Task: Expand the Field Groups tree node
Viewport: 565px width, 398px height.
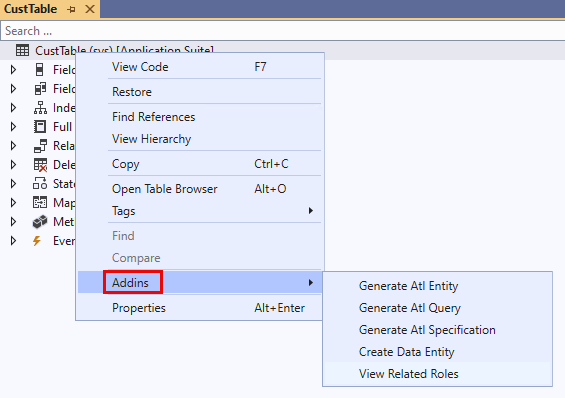Action: tap(13, 89)
